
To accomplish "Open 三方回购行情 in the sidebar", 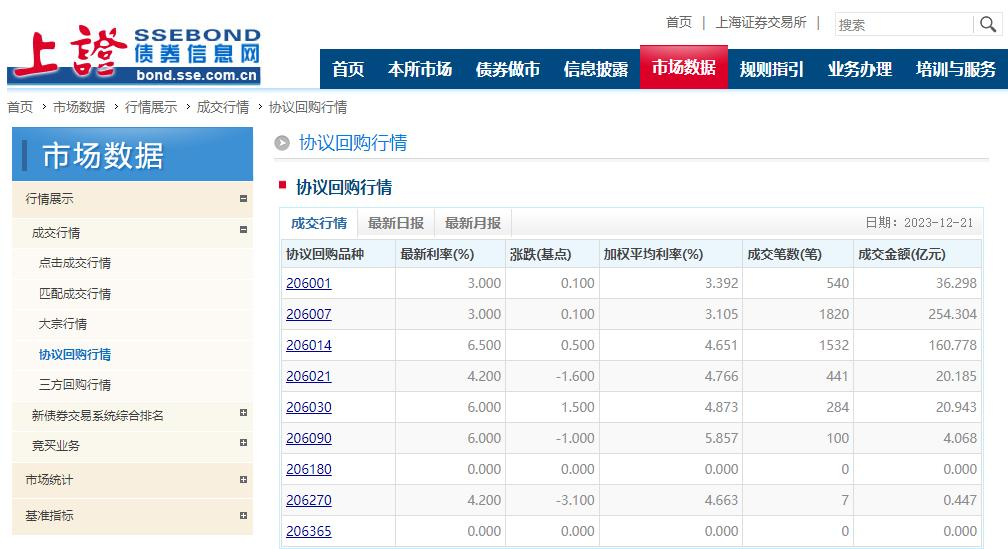I will [x=75, y=384].
